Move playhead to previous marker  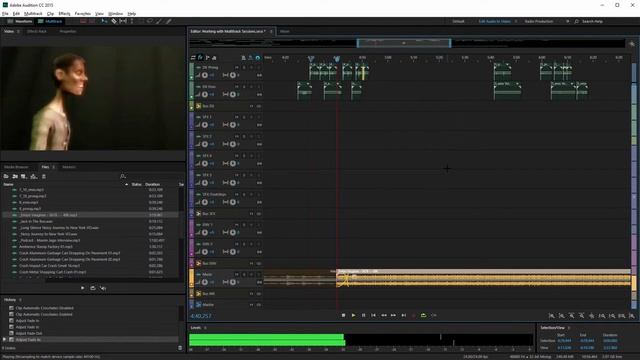click(373, 315)
